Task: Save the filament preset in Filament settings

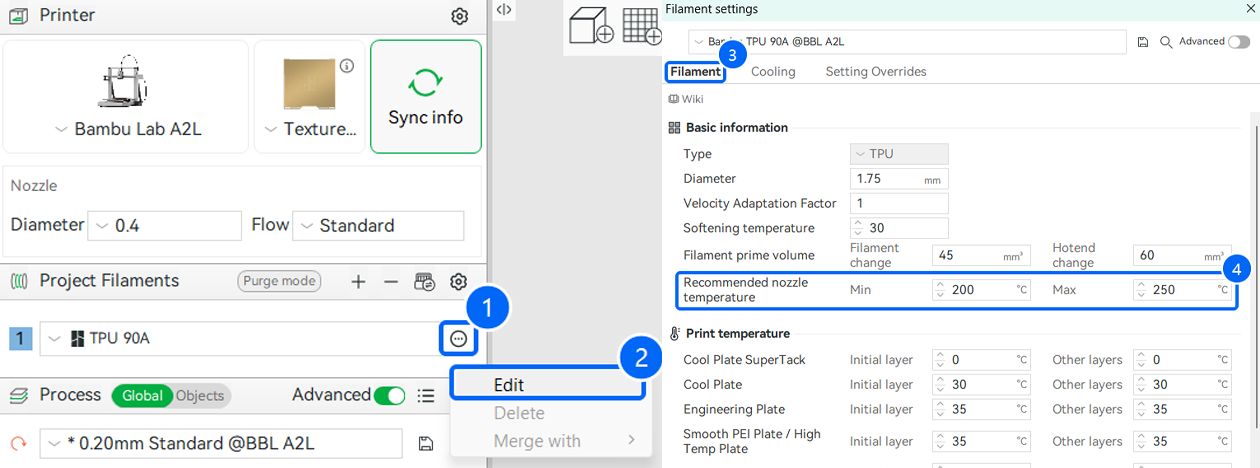Action: pyautogui.click(x=1143, y=42)
